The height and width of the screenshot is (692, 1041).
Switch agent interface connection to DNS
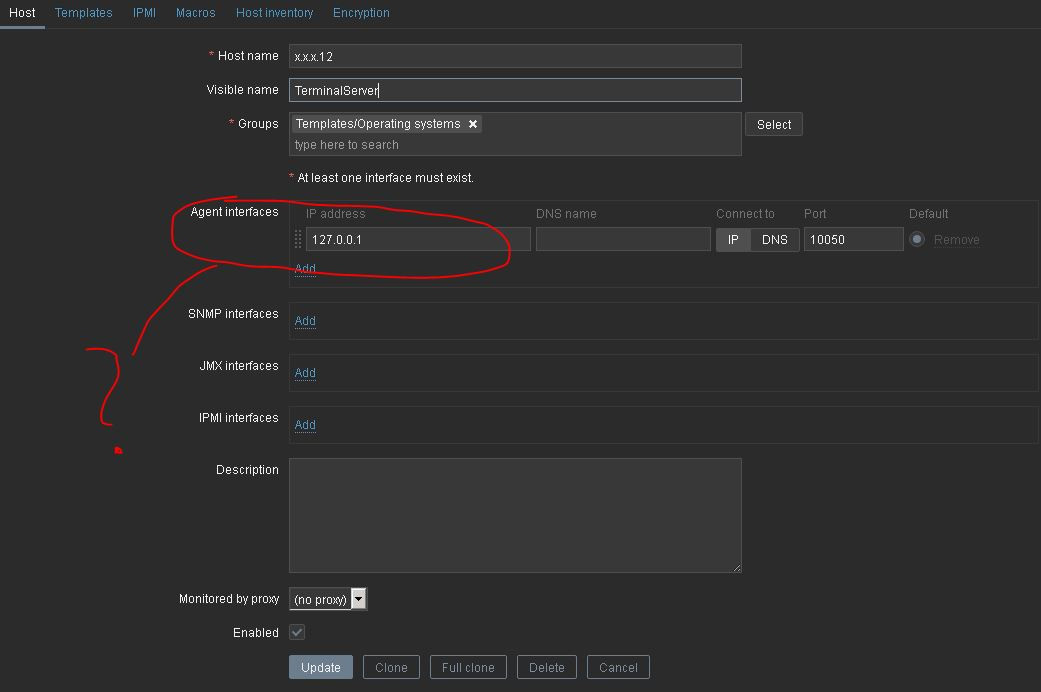point(775,239)
